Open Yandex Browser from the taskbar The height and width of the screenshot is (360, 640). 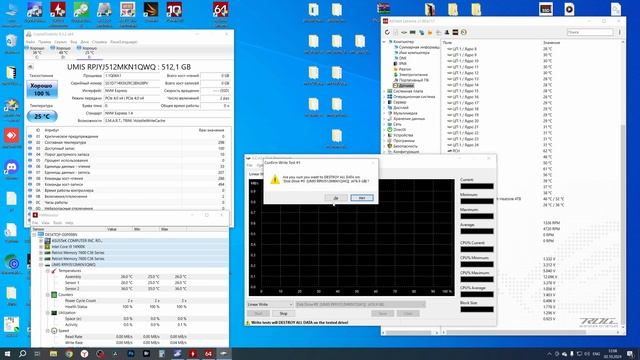coord(84,353)
